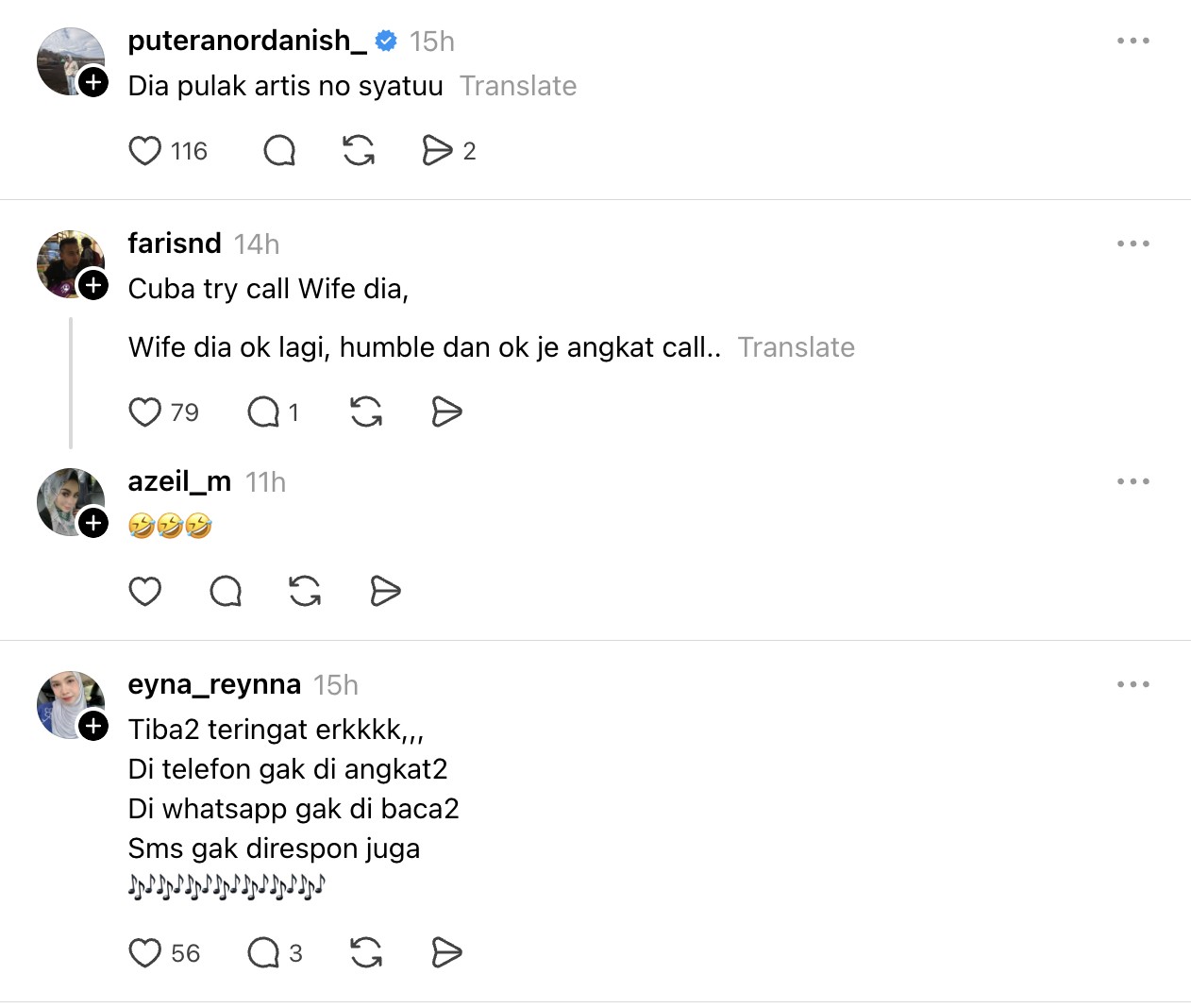This screenshot has width=1191, height=1008.
Task: Repost eyna_reynna's comment
Action: pos(366,953)
